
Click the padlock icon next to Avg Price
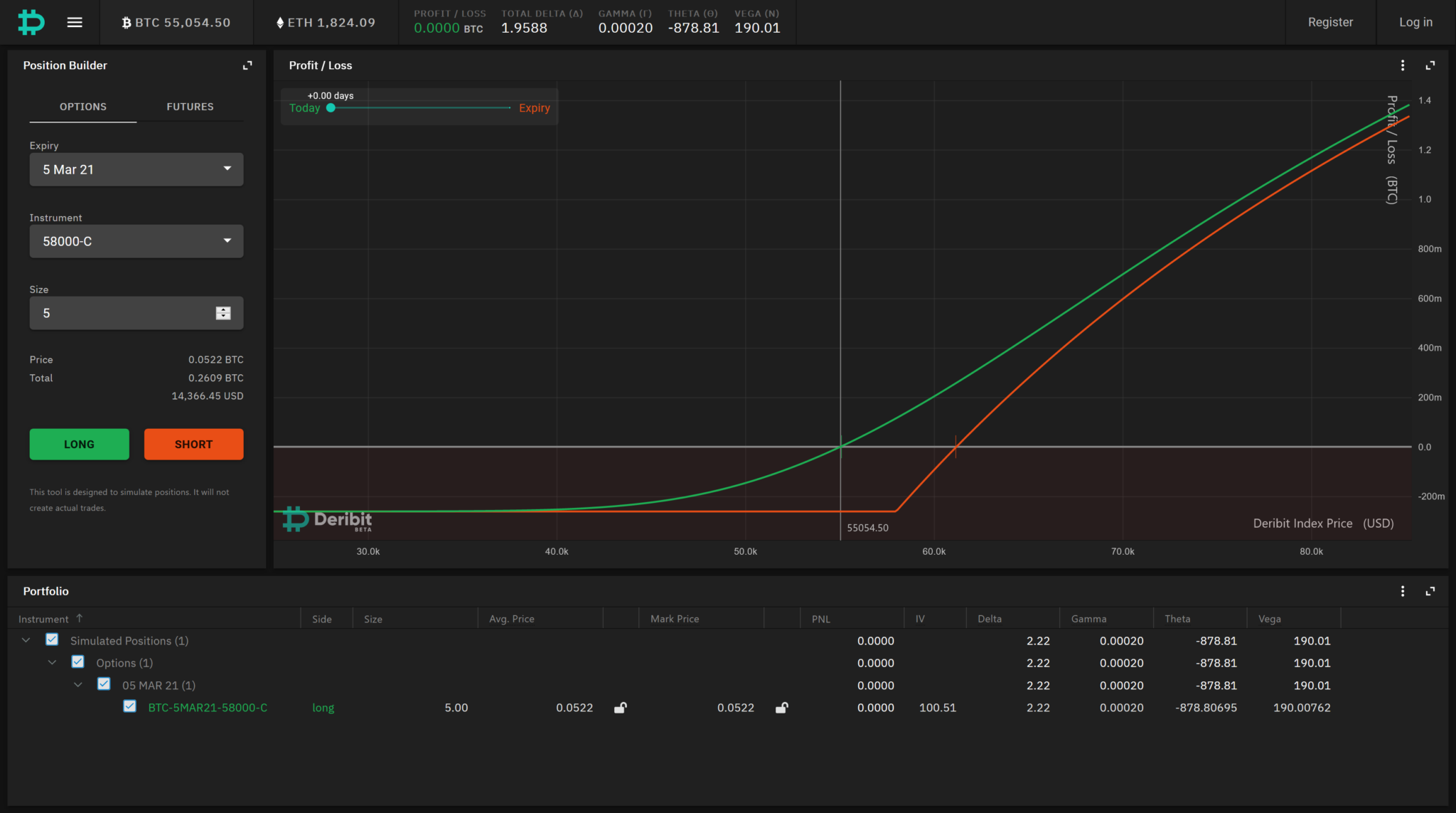(619, 708)
